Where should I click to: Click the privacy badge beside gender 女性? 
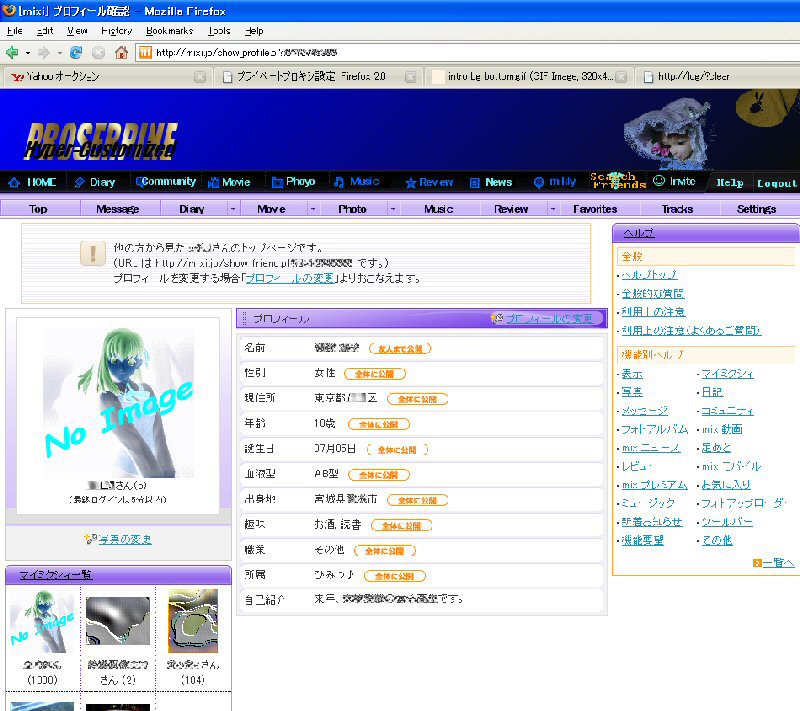click(x=375, y=374)
